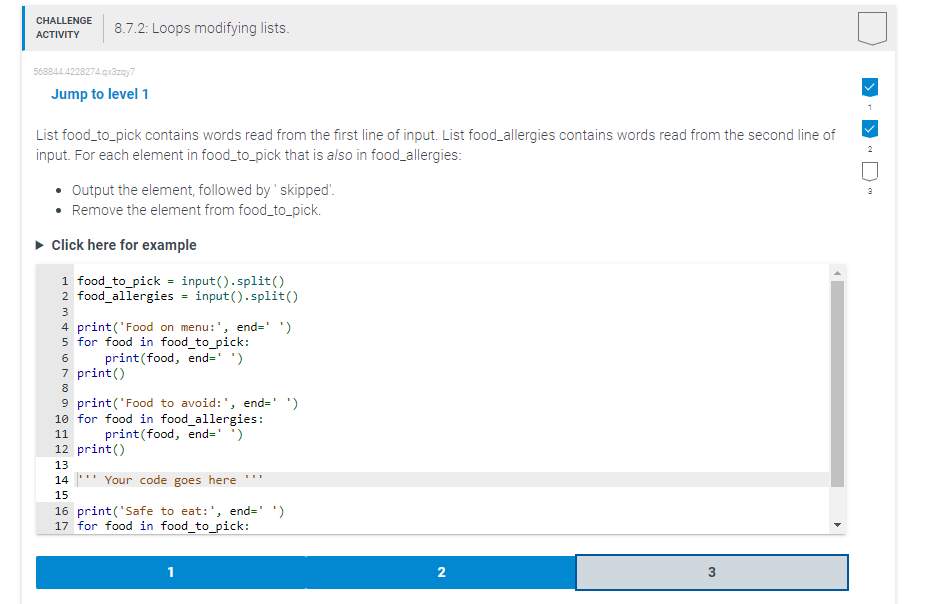Image resolution: width=941 pixels, height=604 pixels.
Task: Click line 17 'for food in food_to_pick:'
Action: tap(163, 526)
